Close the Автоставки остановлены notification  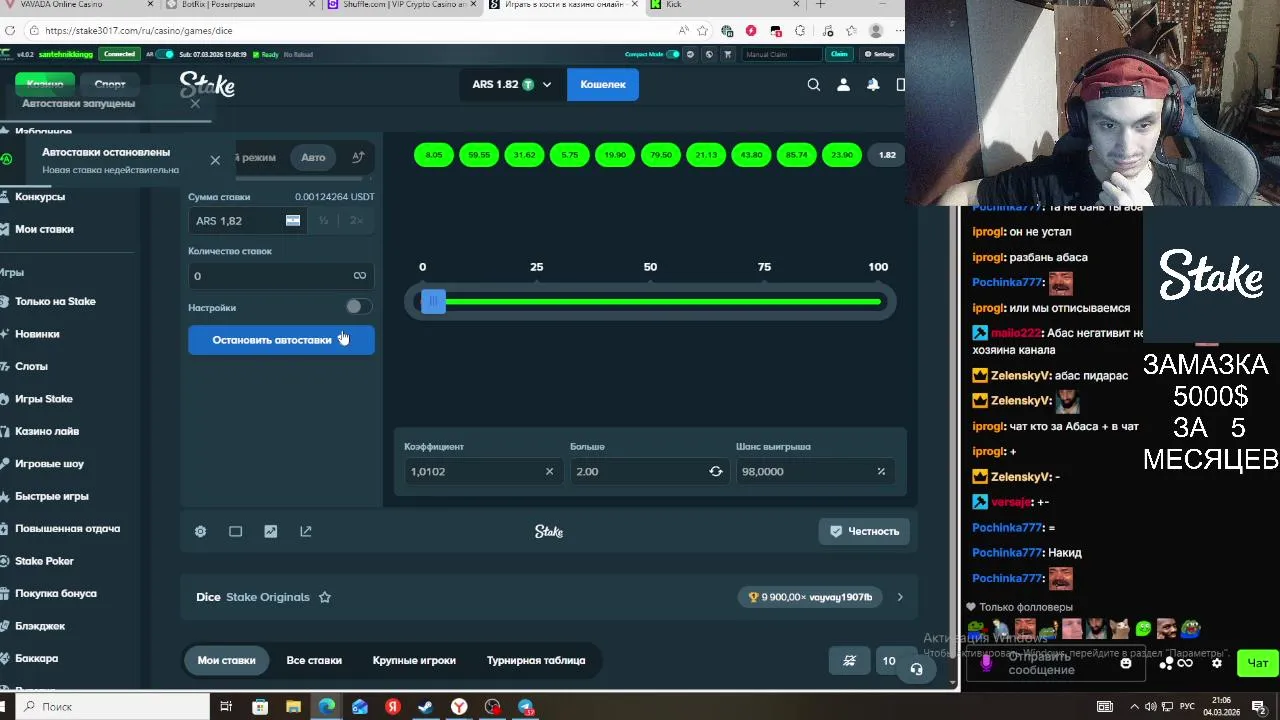(215, 160)
